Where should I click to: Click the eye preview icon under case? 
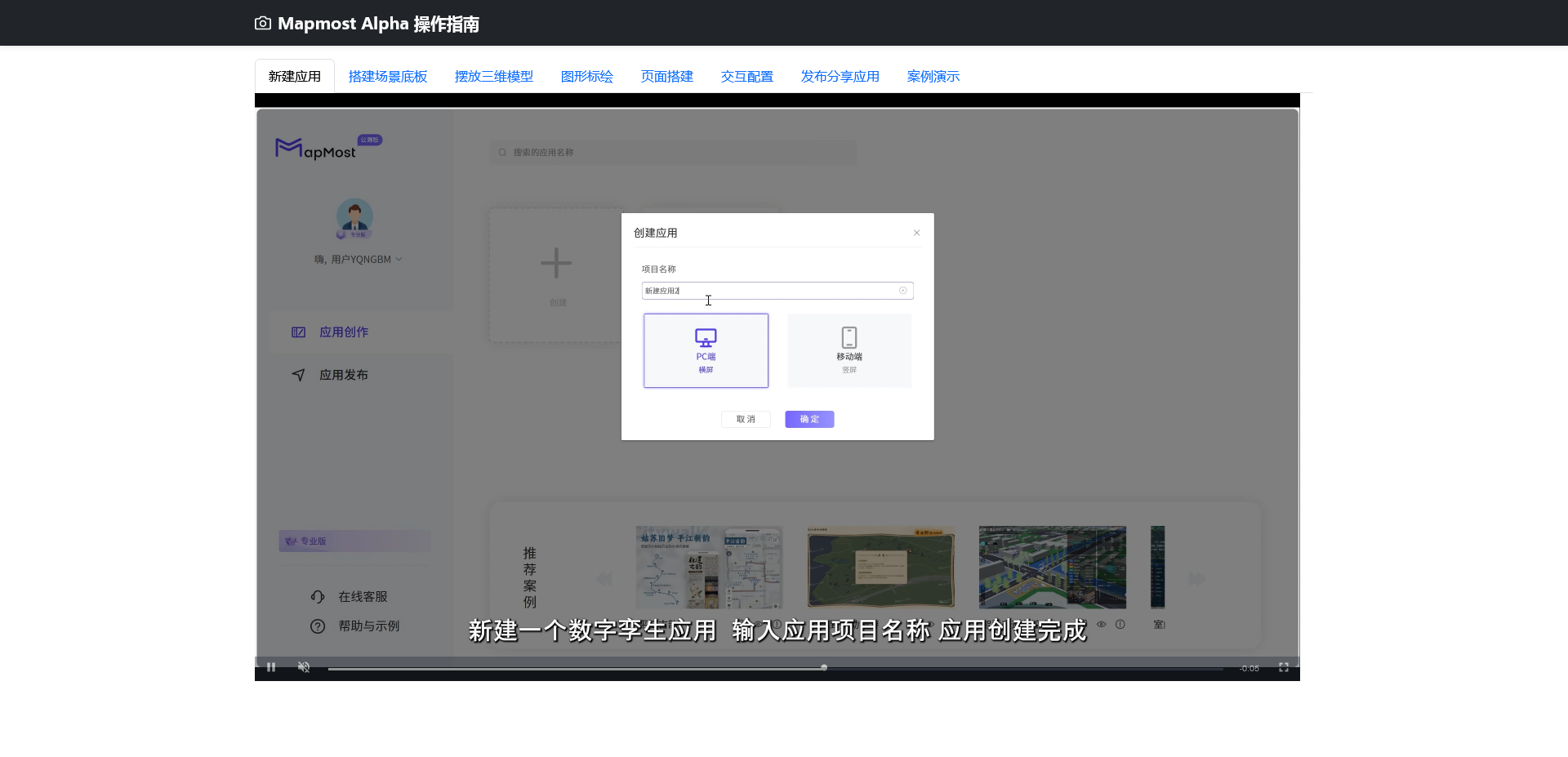pyautogui.click(x=1102, y=624)
